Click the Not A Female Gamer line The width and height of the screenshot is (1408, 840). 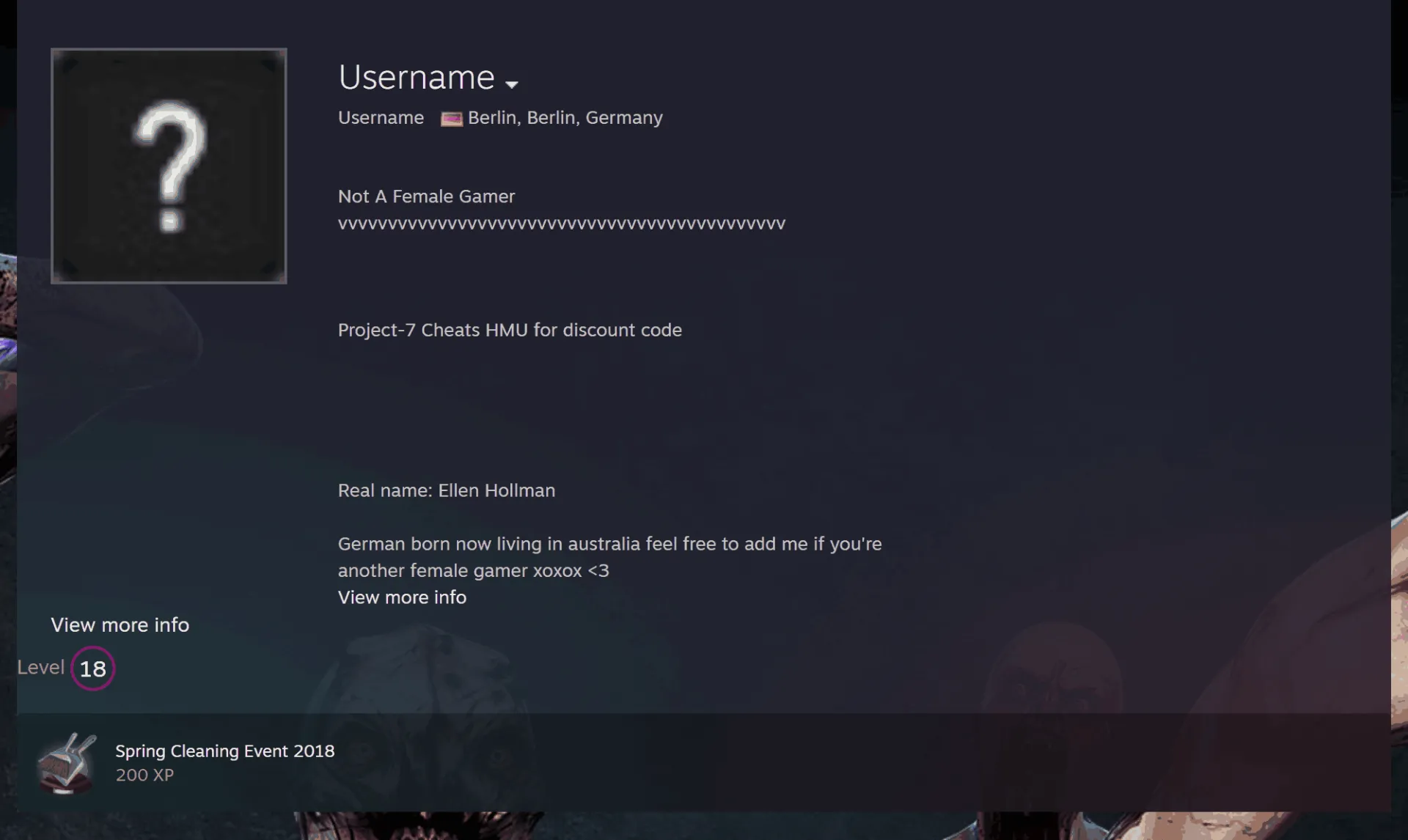(426, 196)
